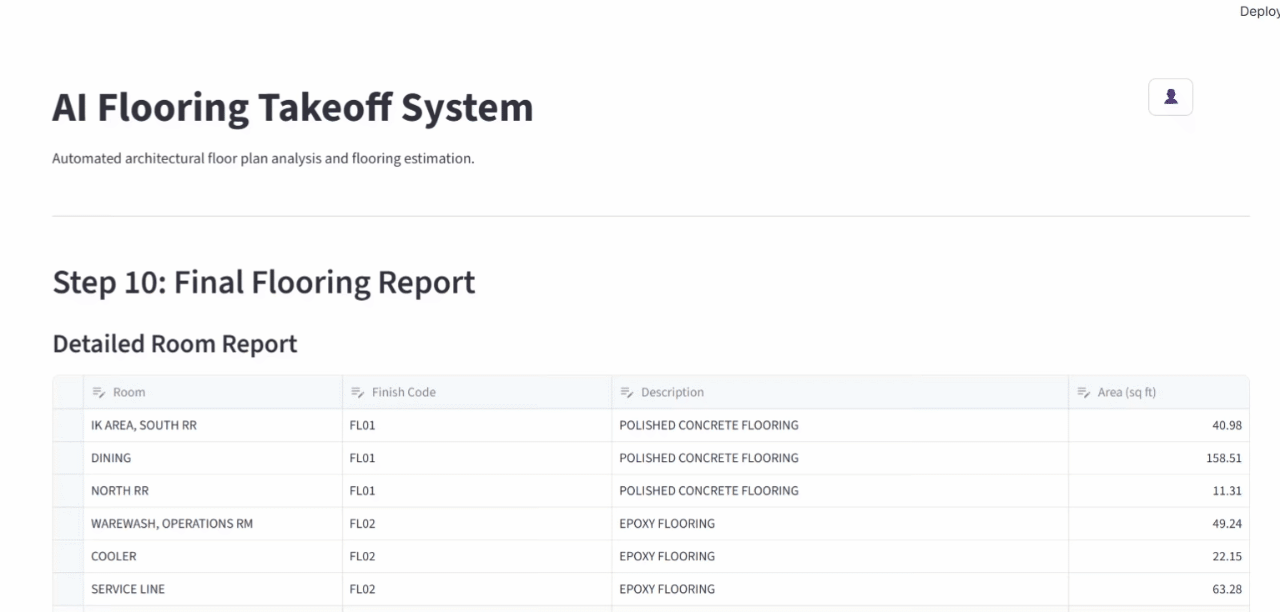This screenshot has height=612, width=1280.
Task: Click the user profile icon button
Action: (x=1170, y=97)
